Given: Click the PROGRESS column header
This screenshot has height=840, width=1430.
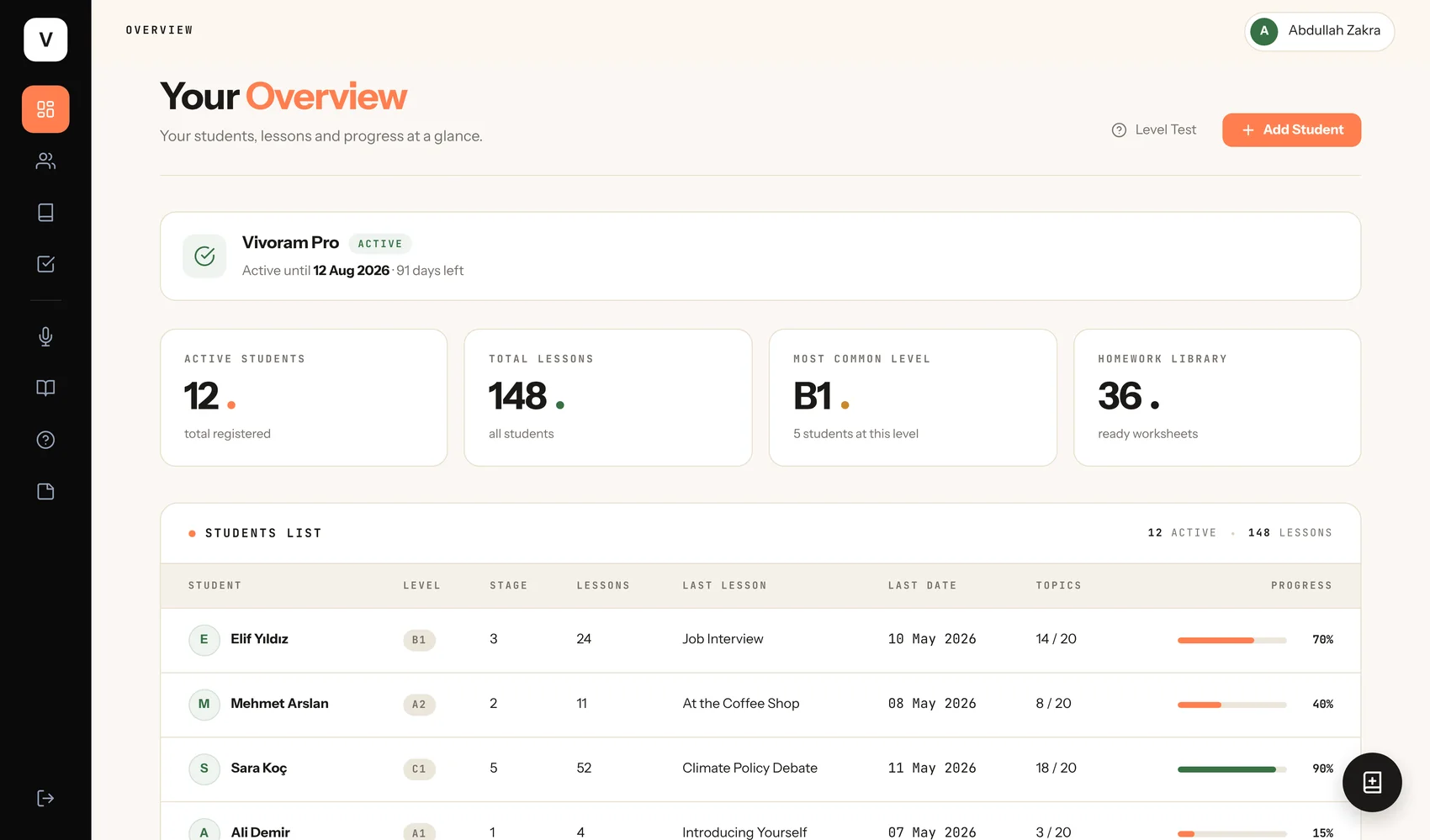Looking at the screenshot, I should coord(1301,586).
